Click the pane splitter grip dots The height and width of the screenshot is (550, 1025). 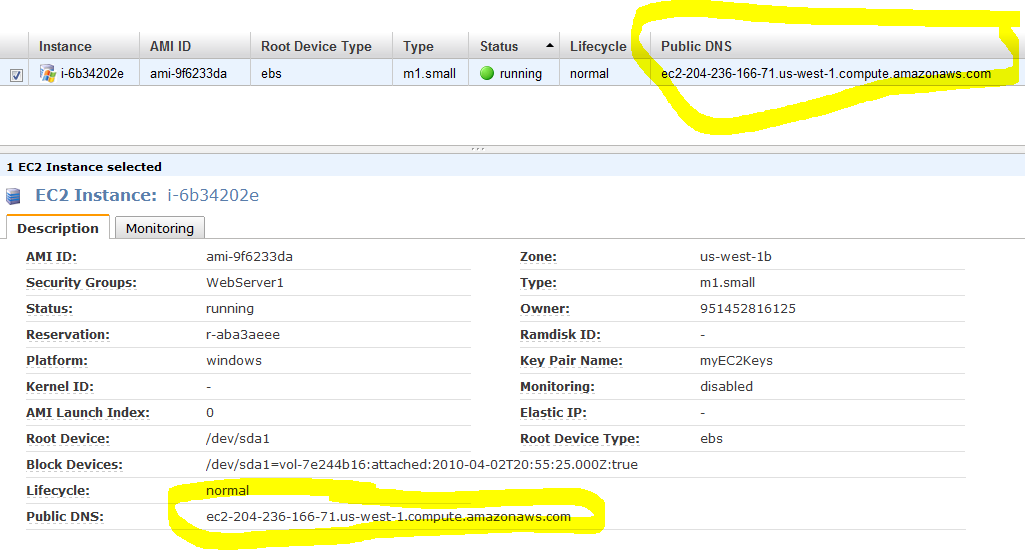(478, 149)
